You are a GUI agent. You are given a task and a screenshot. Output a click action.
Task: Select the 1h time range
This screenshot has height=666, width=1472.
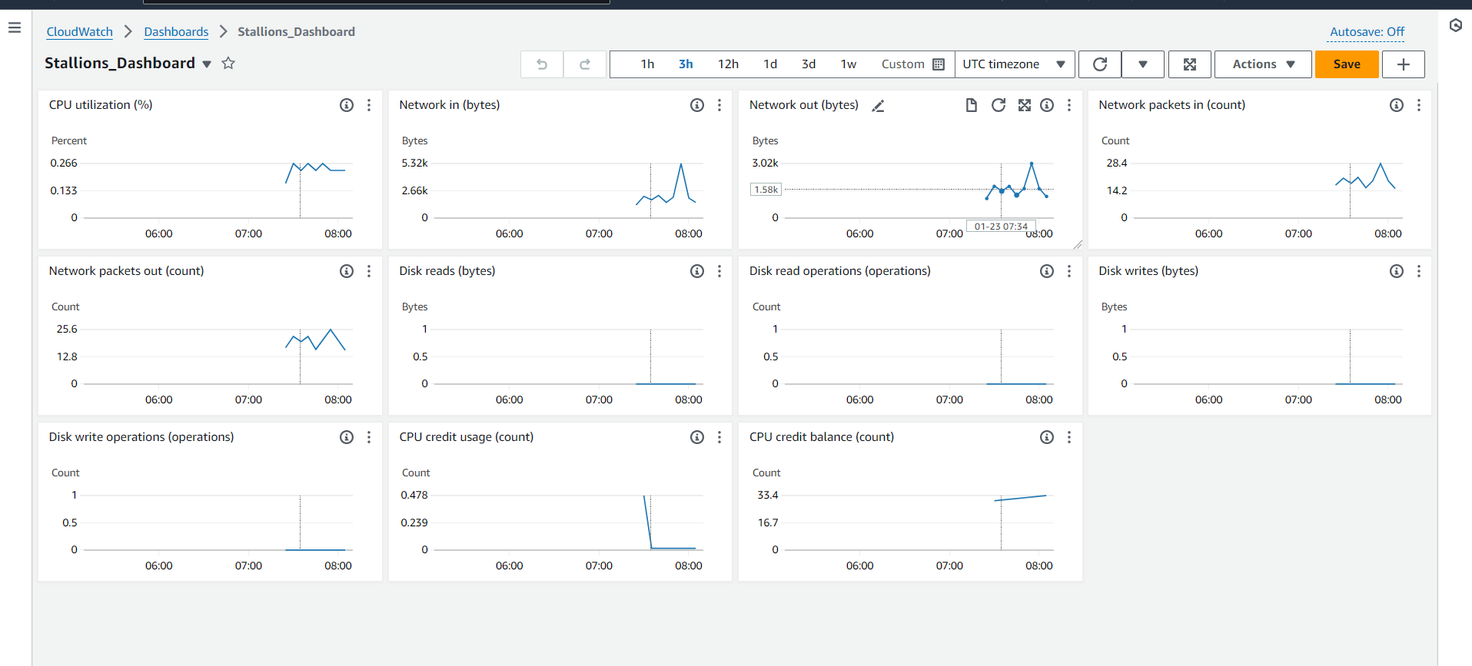(x=647, y=64)
